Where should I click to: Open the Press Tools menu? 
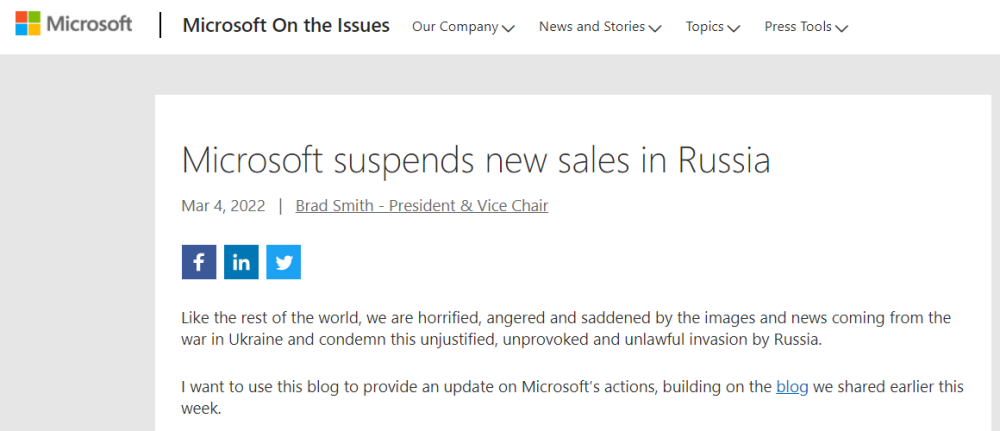coord(798,27)
